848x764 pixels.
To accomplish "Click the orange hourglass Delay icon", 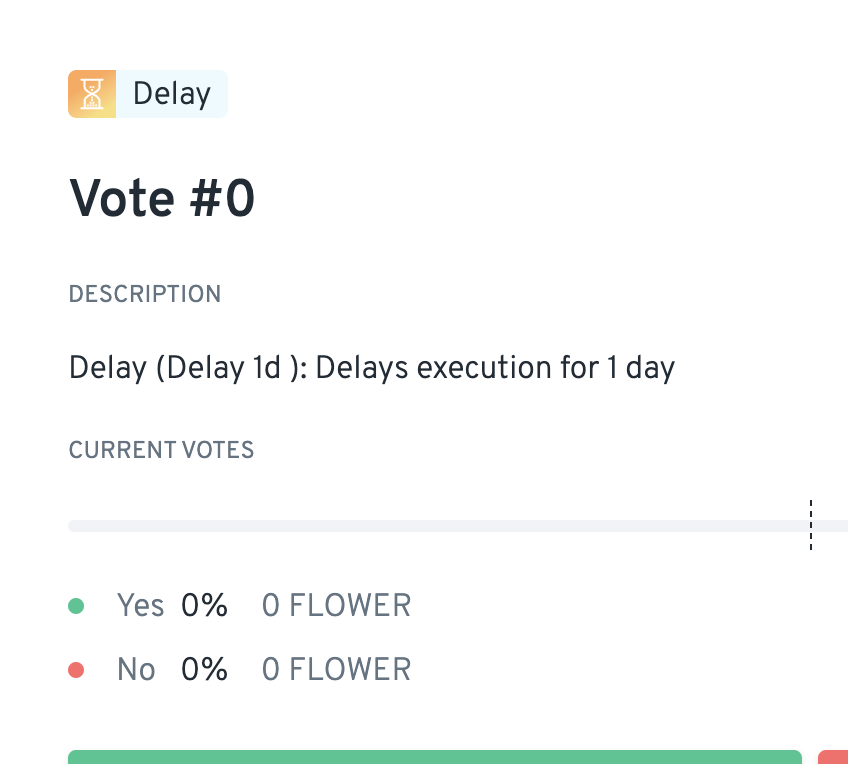I will click(92, 94).
